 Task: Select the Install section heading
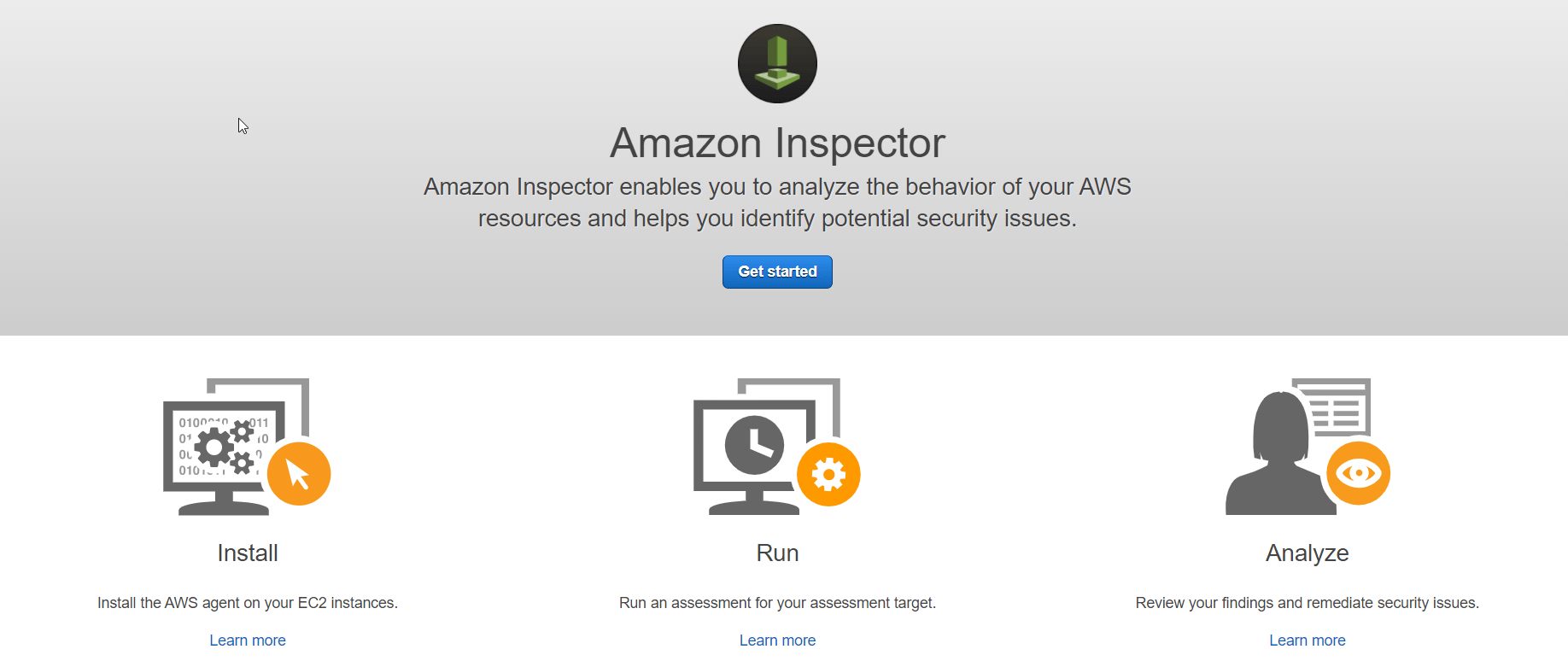tap(247, 553)
